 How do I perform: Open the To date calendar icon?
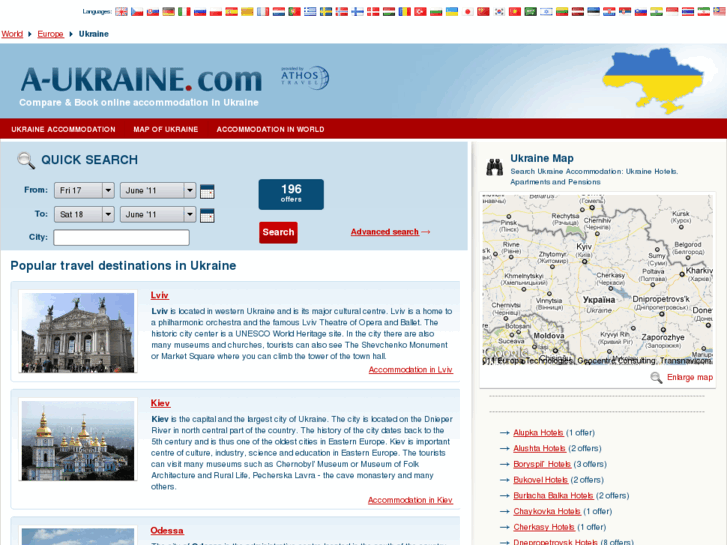pos(207,215)
